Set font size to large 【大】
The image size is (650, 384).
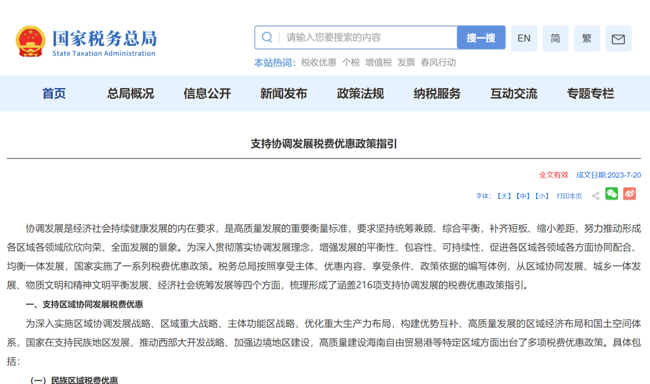[x=504, y=196]
